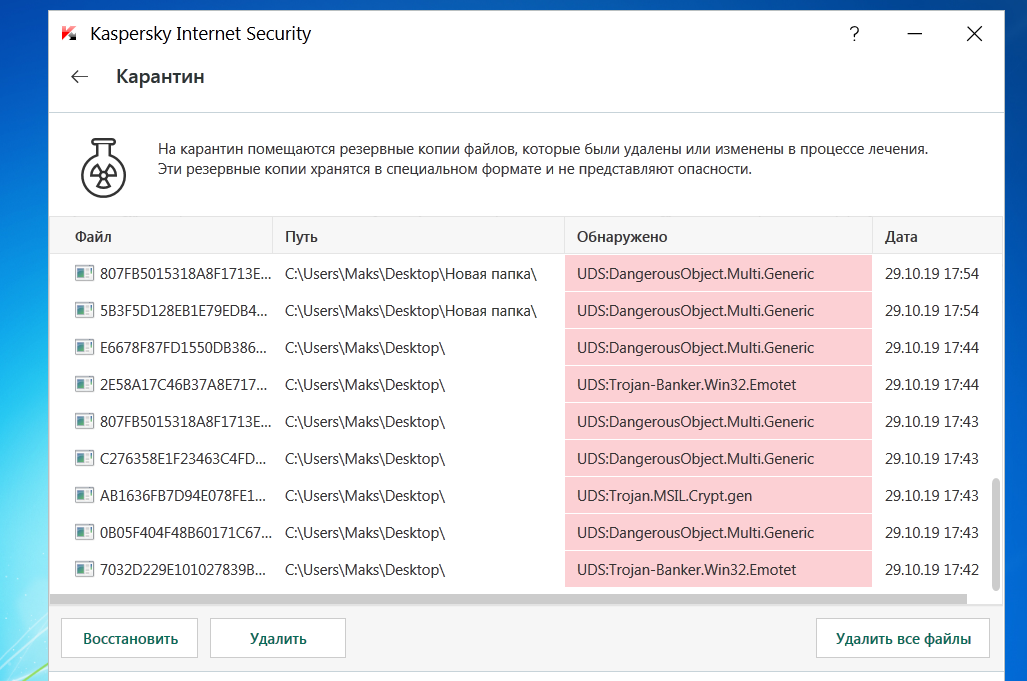Sort by the Обнаружено column header
Screen dimensions: 1027x681
[x=621, y=237]
